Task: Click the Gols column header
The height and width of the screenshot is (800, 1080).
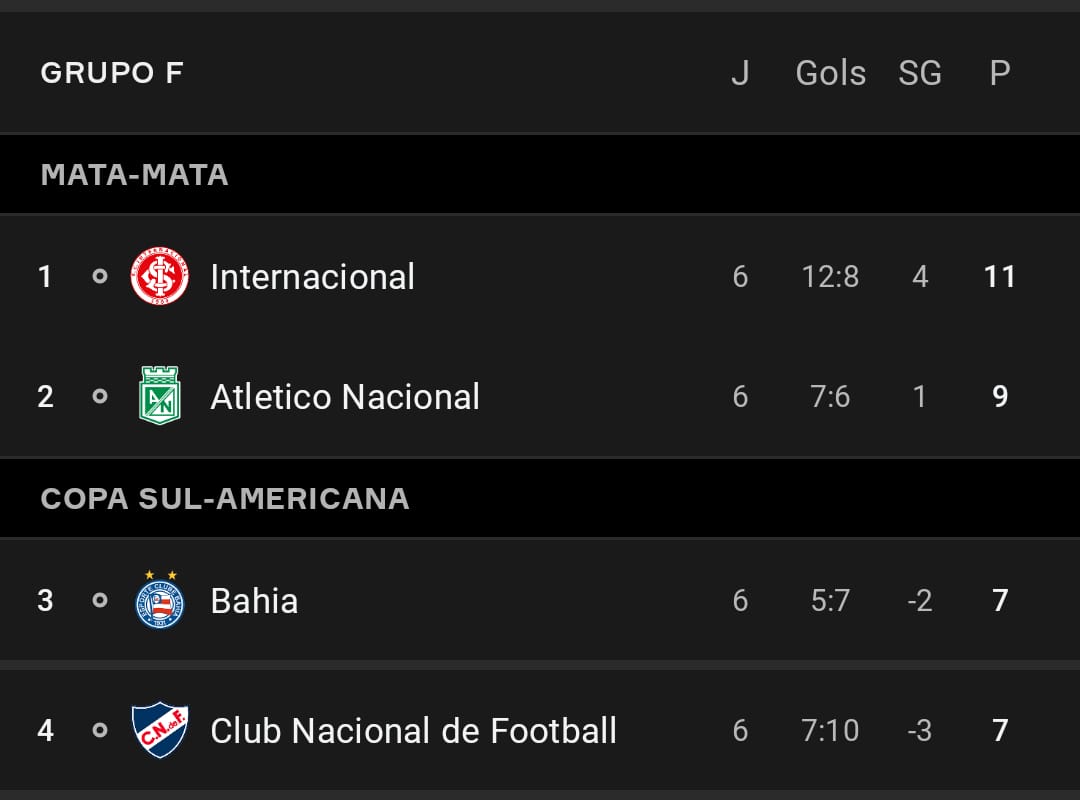Action: (831, 72)
